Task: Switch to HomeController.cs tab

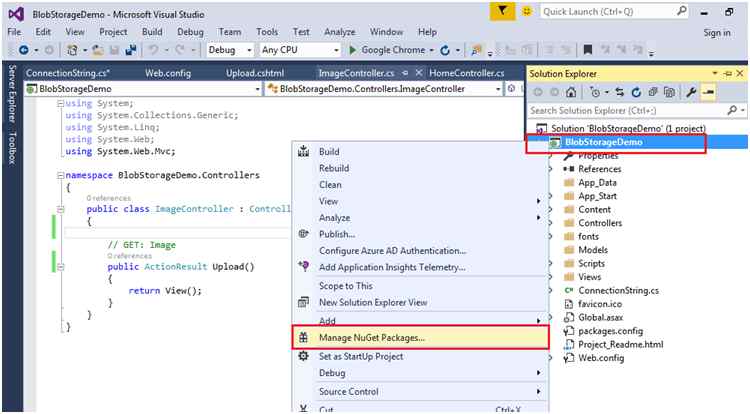Action: click(x=467, y=73)
